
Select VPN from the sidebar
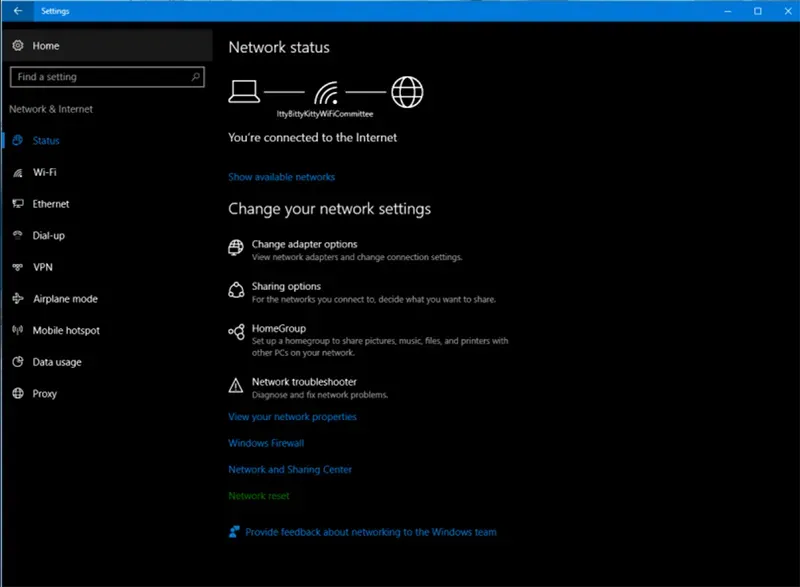(x=43, y=267)
